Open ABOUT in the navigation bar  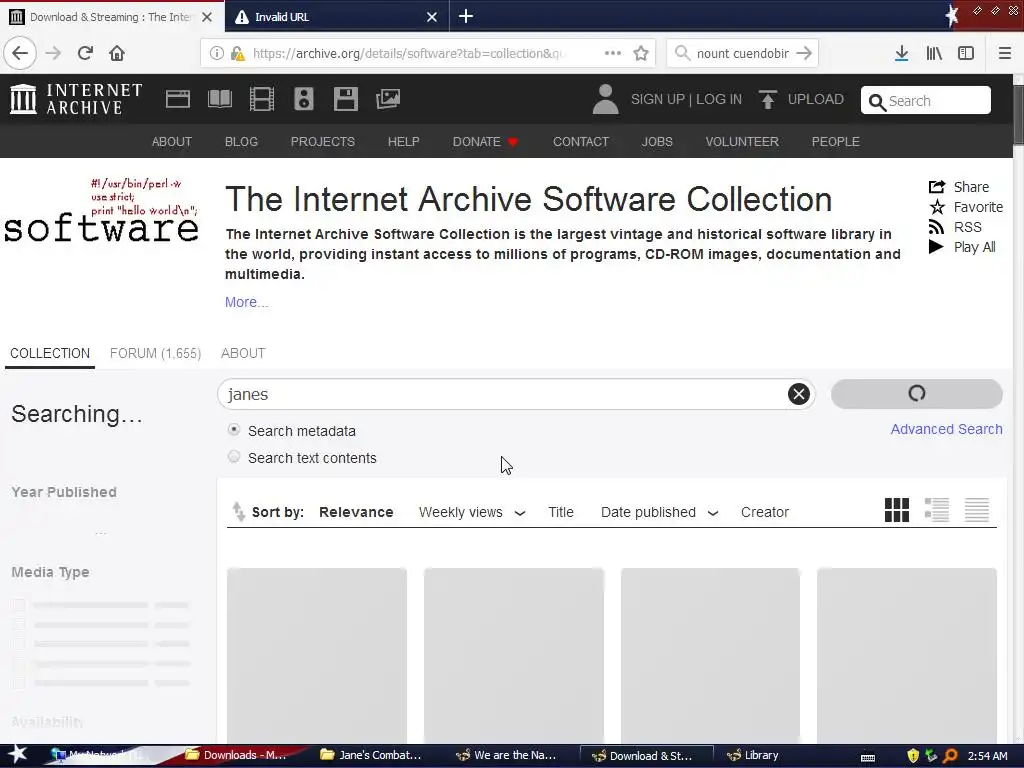[172, 142]
